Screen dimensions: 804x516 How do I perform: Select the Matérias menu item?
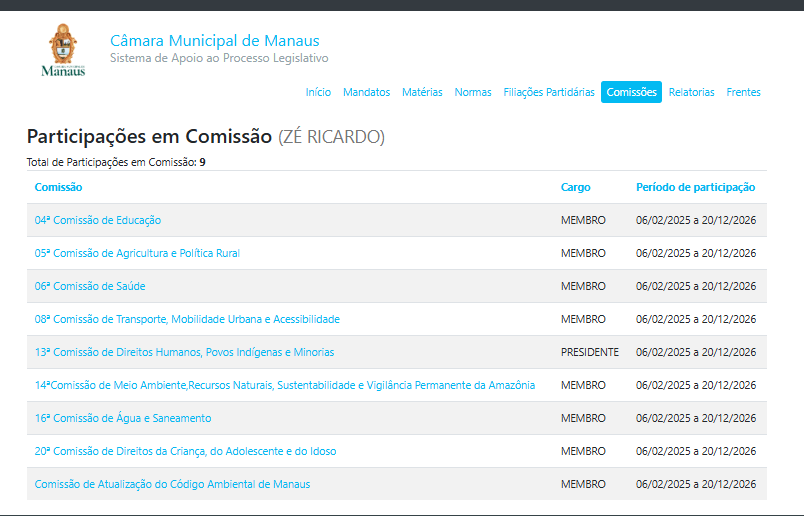click(x=422, y=92)
